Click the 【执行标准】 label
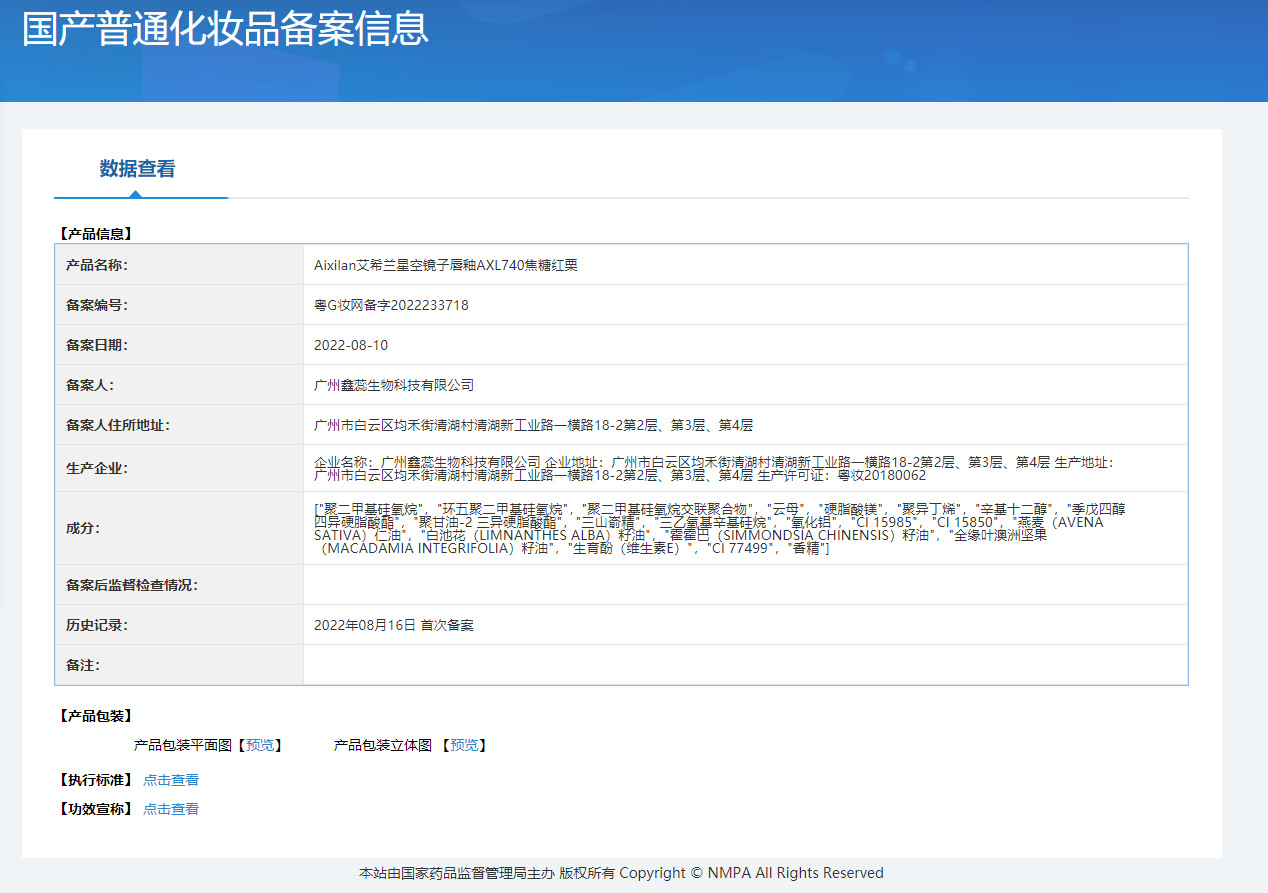Image resolution: width=1268 pixels, height=893 pixels. (x=96, y=780)
